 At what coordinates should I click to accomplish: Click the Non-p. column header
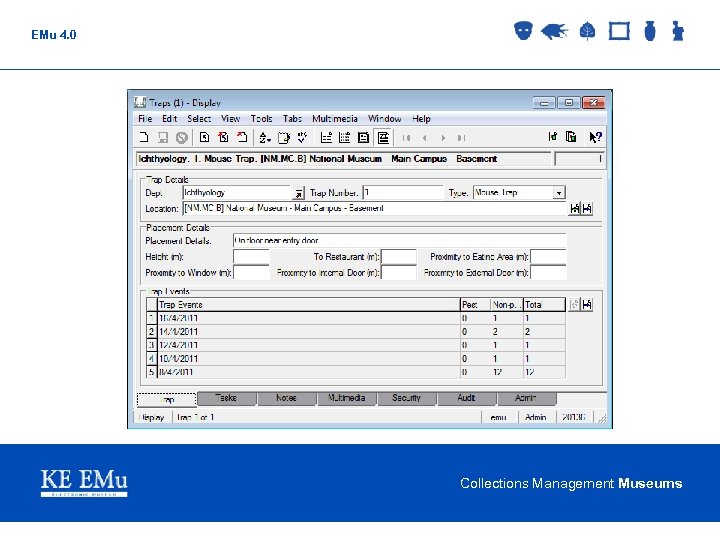point(506,305)
